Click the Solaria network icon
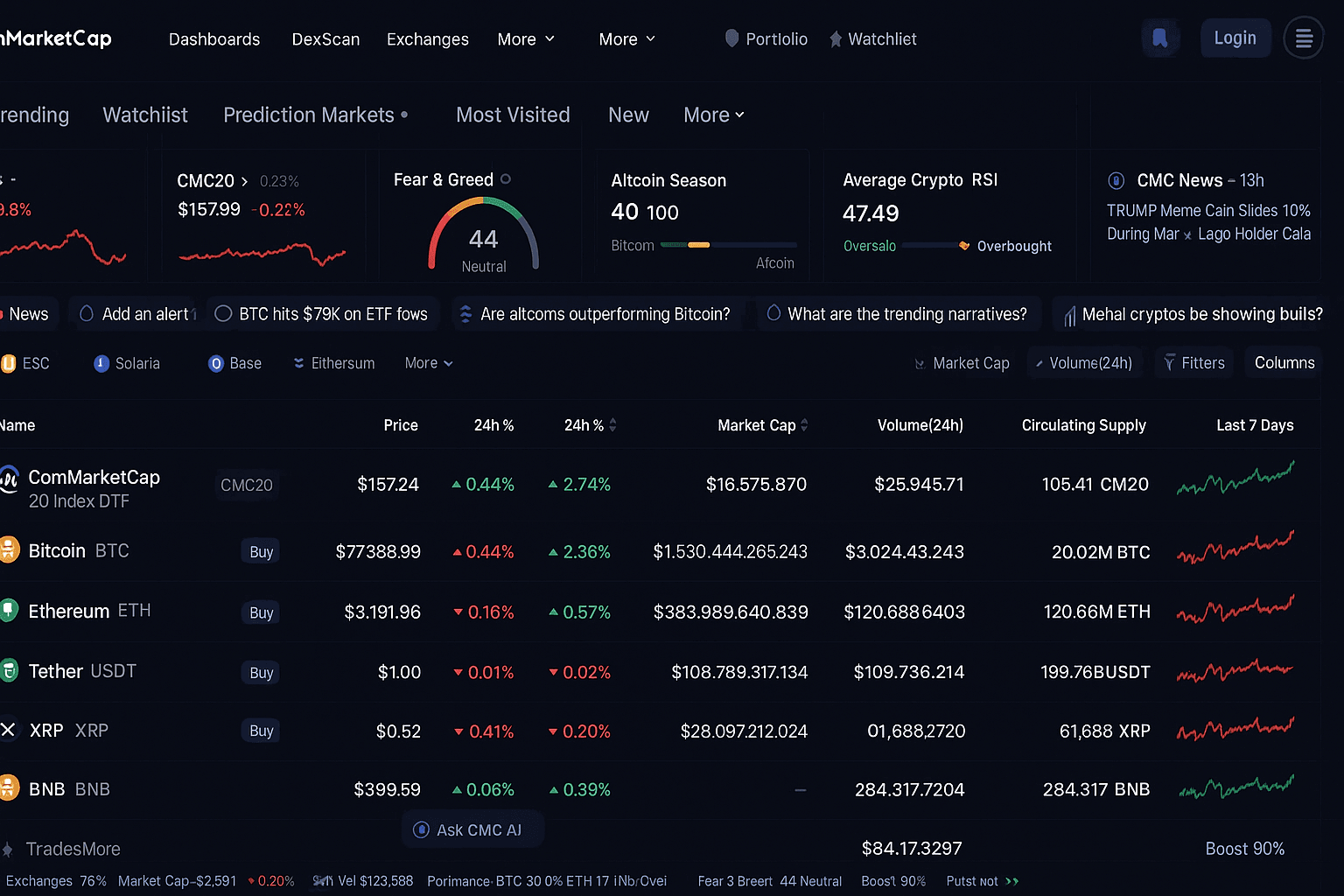The width and height of the screenshot is (1344, 896). tap(101, 363)
